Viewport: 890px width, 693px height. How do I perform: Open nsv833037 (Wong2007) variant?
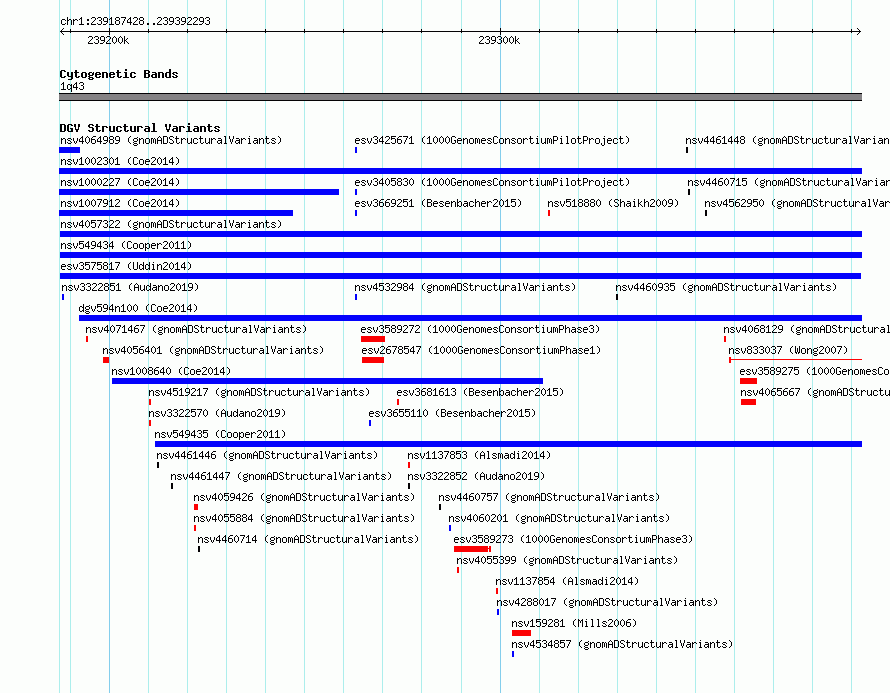click(x=788, y=350)
